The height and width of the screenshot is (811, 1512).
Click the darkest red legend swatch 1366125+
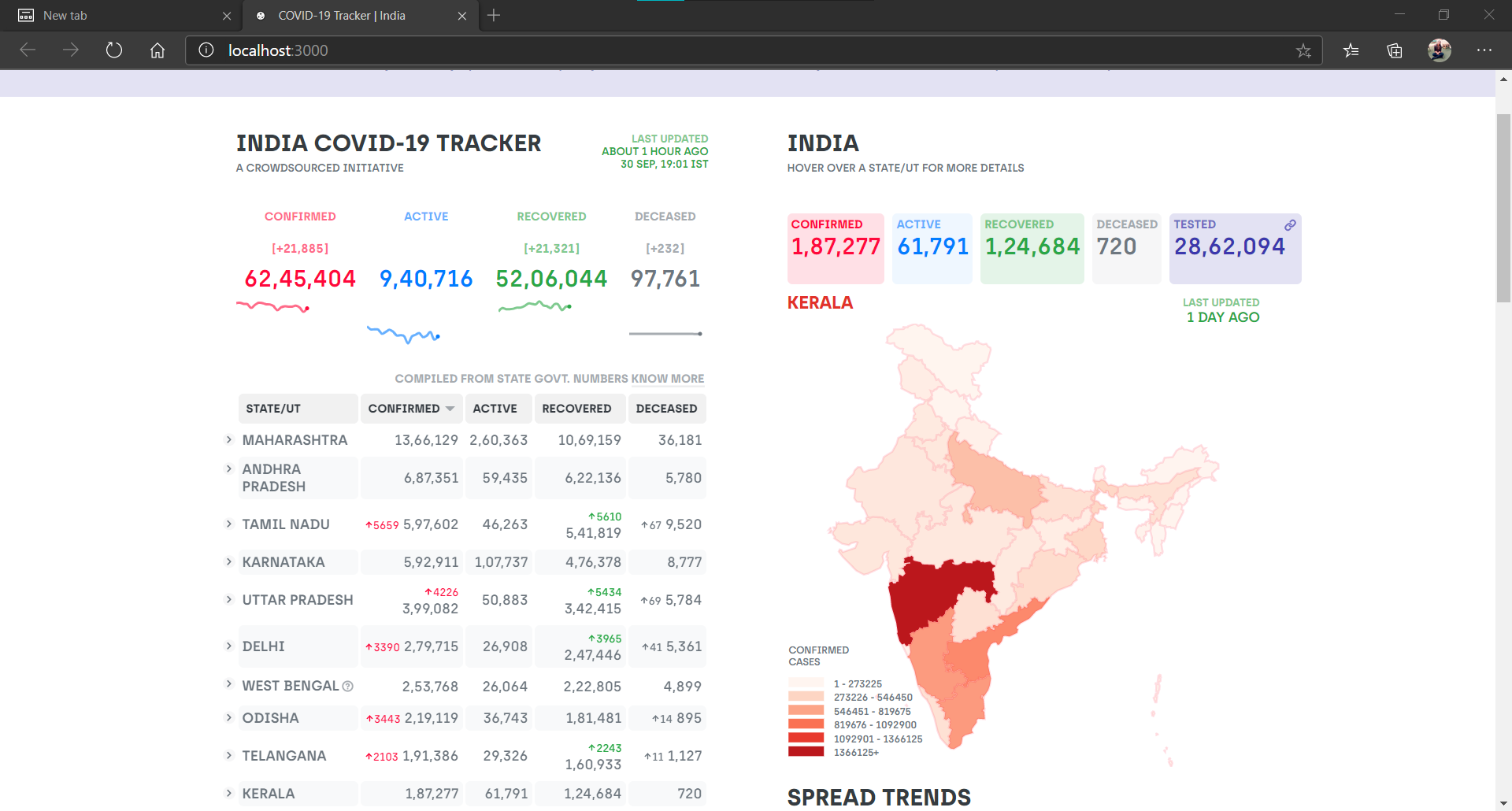point(806,751)
